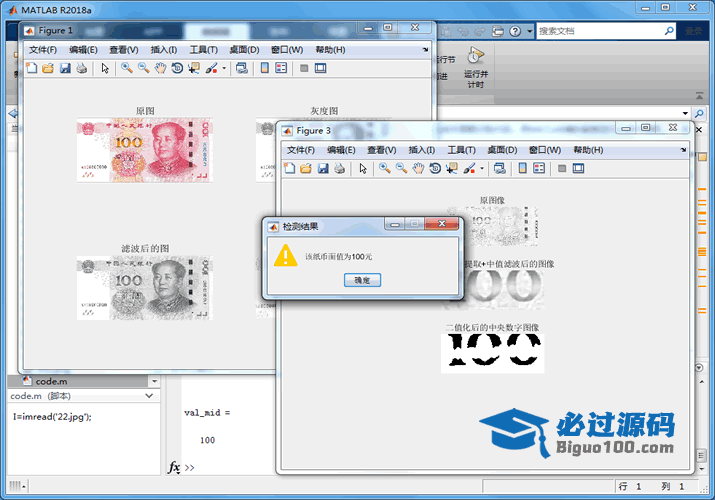Select Pan hand tool in Figure 3
This screenshot has height=500, width=715.
pos(418,169)
